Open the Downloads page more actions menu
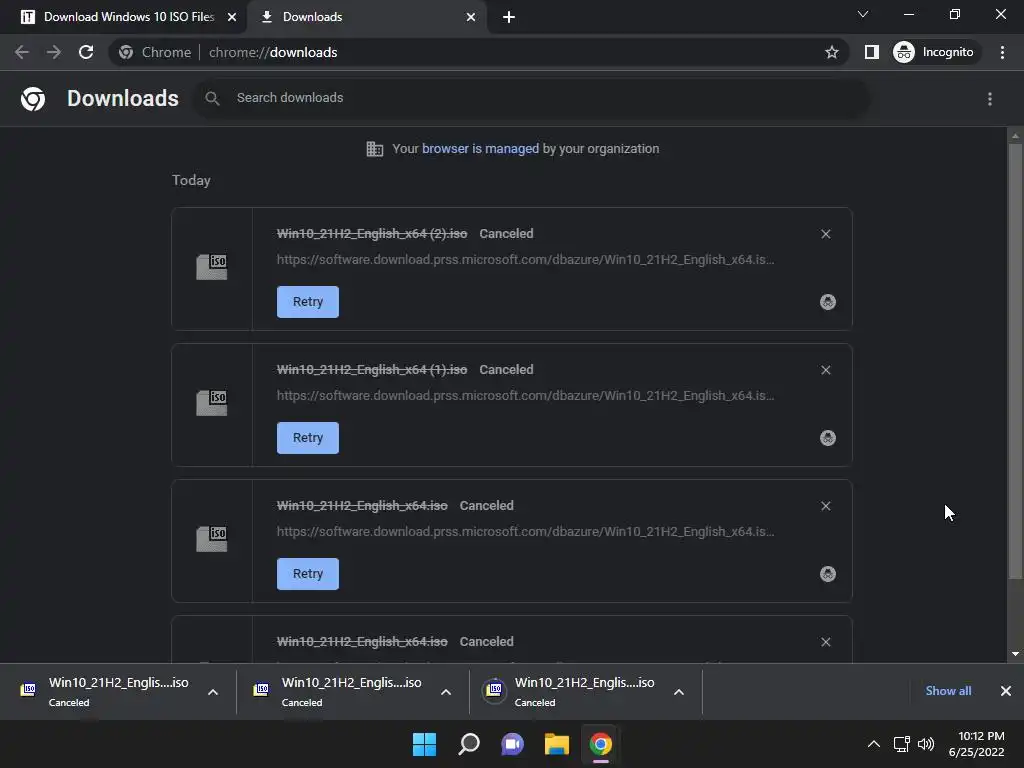The image size is (1024, 768). coord(990,99)
